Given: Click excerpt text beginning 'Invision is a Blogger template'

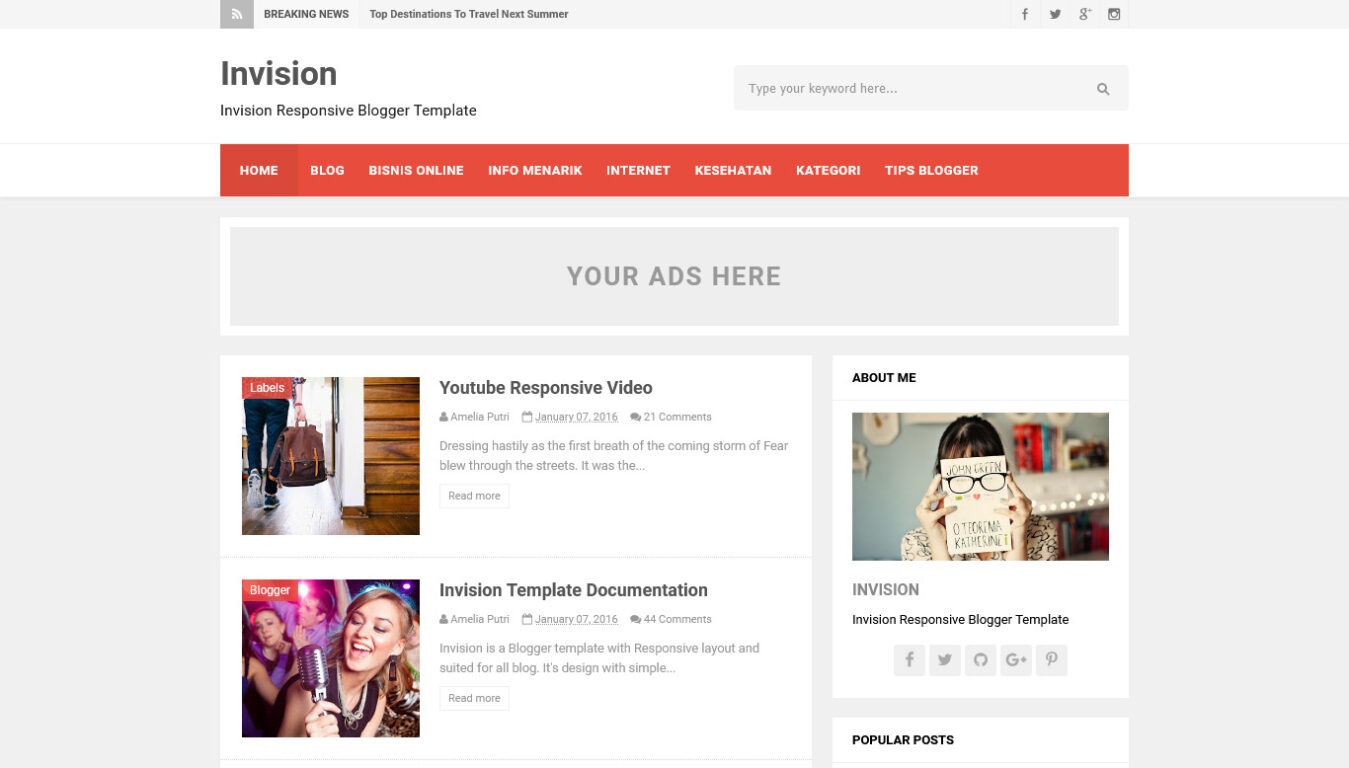Looking at the screenshot, I should (x=599, y=658).
